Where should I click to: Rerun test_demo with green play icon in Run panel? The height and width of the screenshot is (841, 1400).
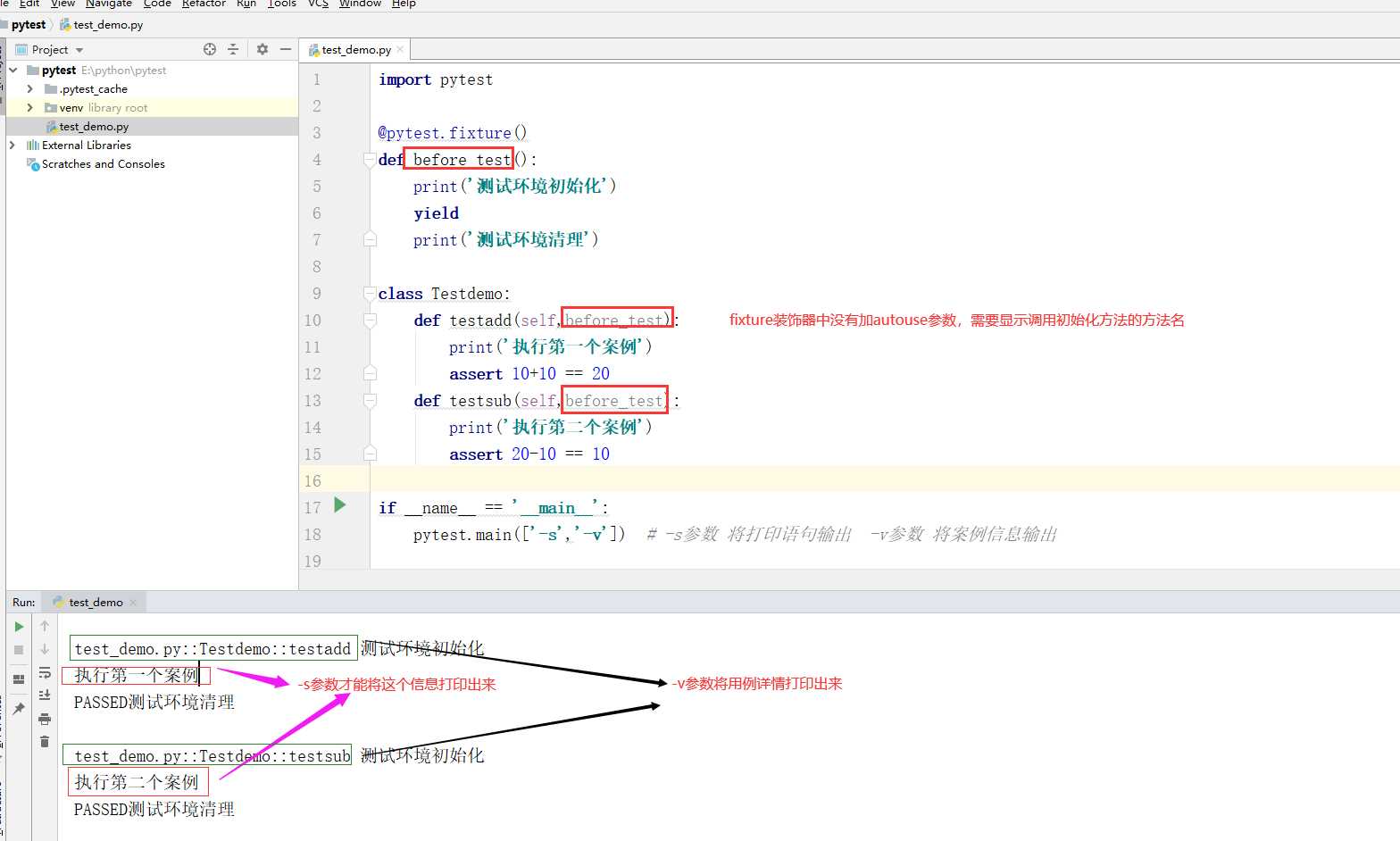coord(19,627)
